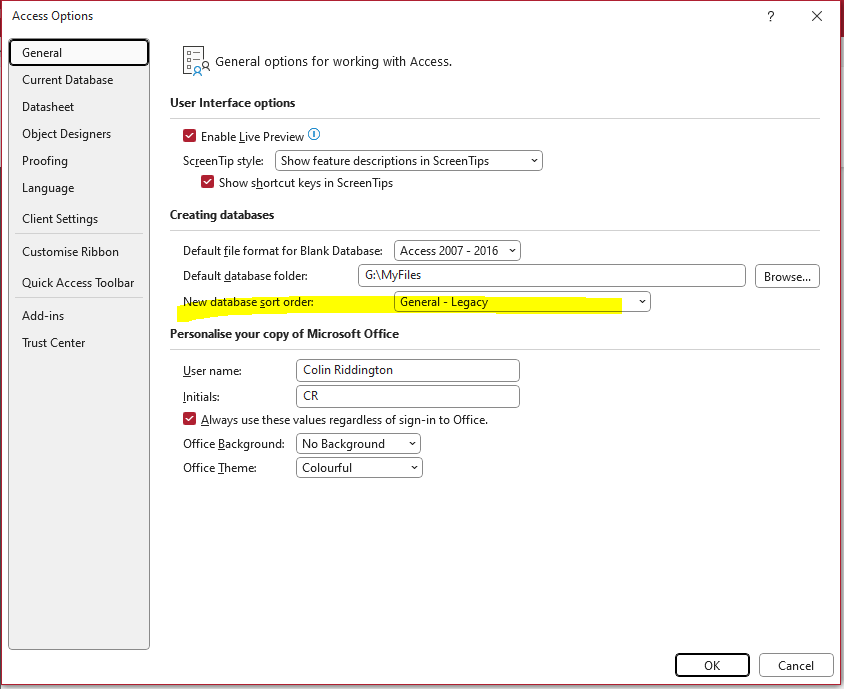
Task: Go to Quick Access Toolbar options
Action: (x=79, y=283)
